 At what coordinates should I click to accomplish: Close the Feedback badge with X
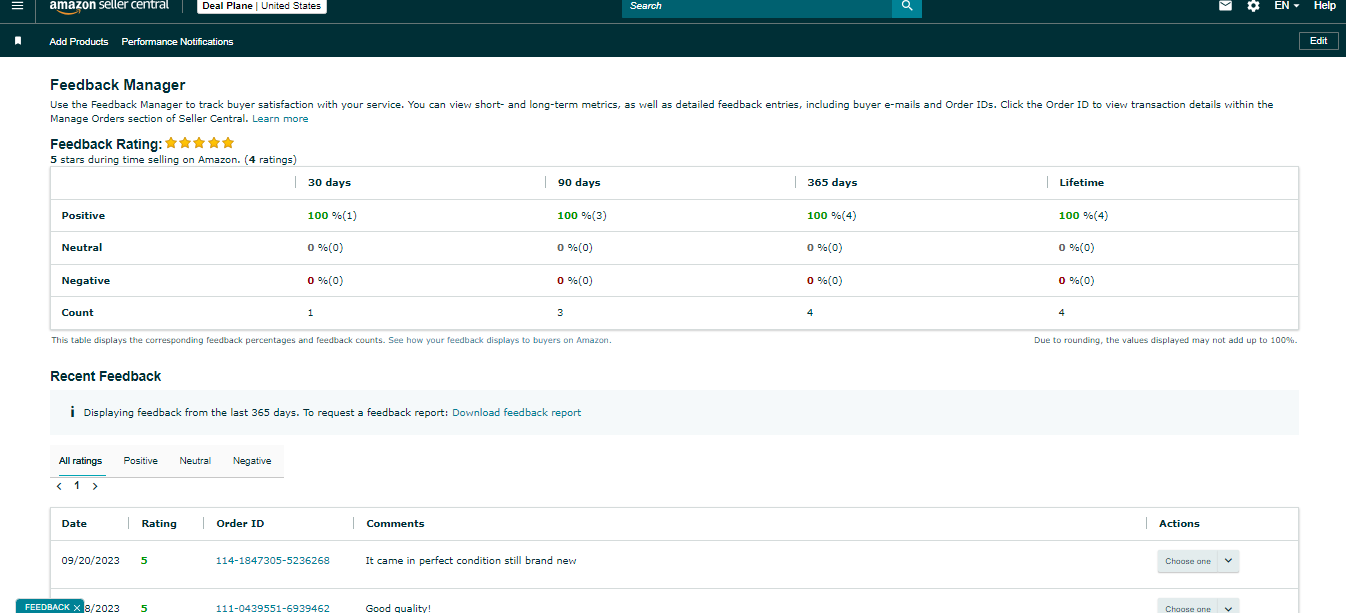[x=77, y=607]
